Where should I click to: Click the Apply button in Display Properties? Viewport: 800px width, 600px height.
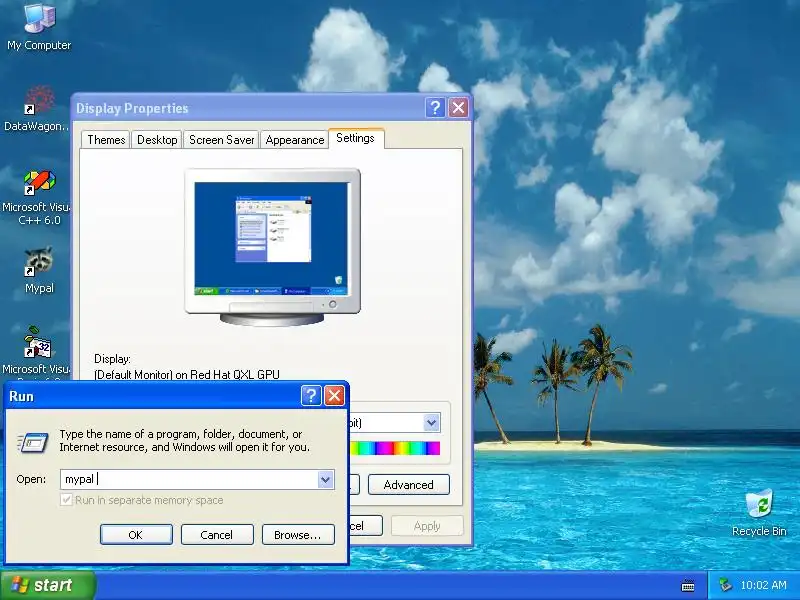pos(427,526)
